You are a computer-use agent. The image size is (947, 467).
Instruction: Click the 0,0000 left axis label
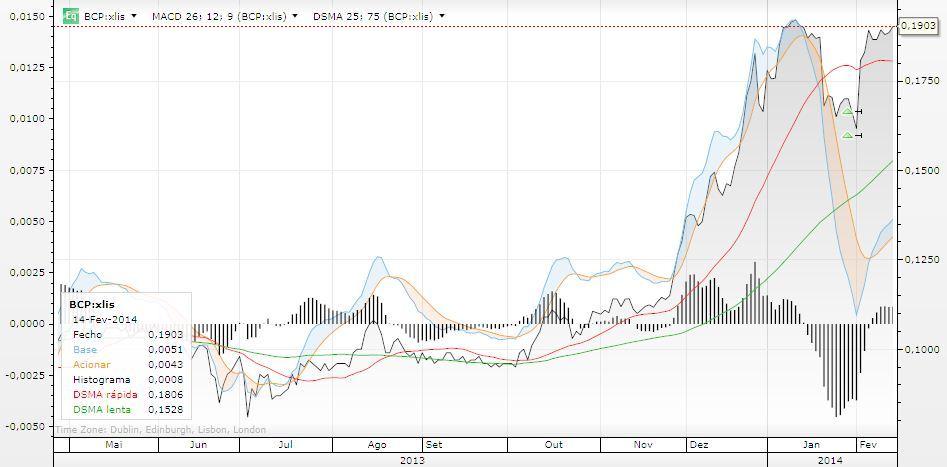(x=27, y=324)
